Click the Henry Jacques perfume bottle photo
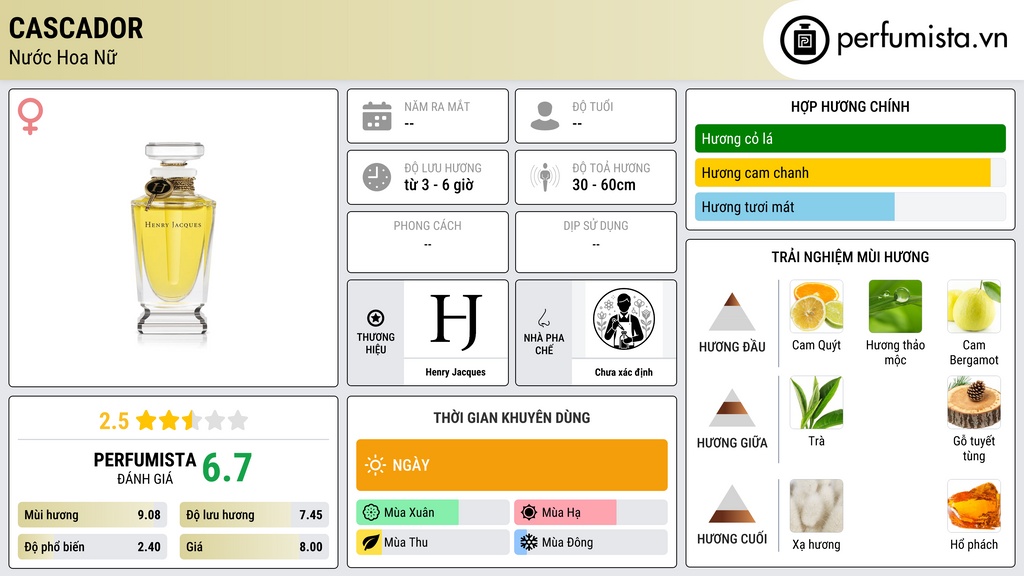1024x576 pixels. pyautogui.click(x=174, y=238)
